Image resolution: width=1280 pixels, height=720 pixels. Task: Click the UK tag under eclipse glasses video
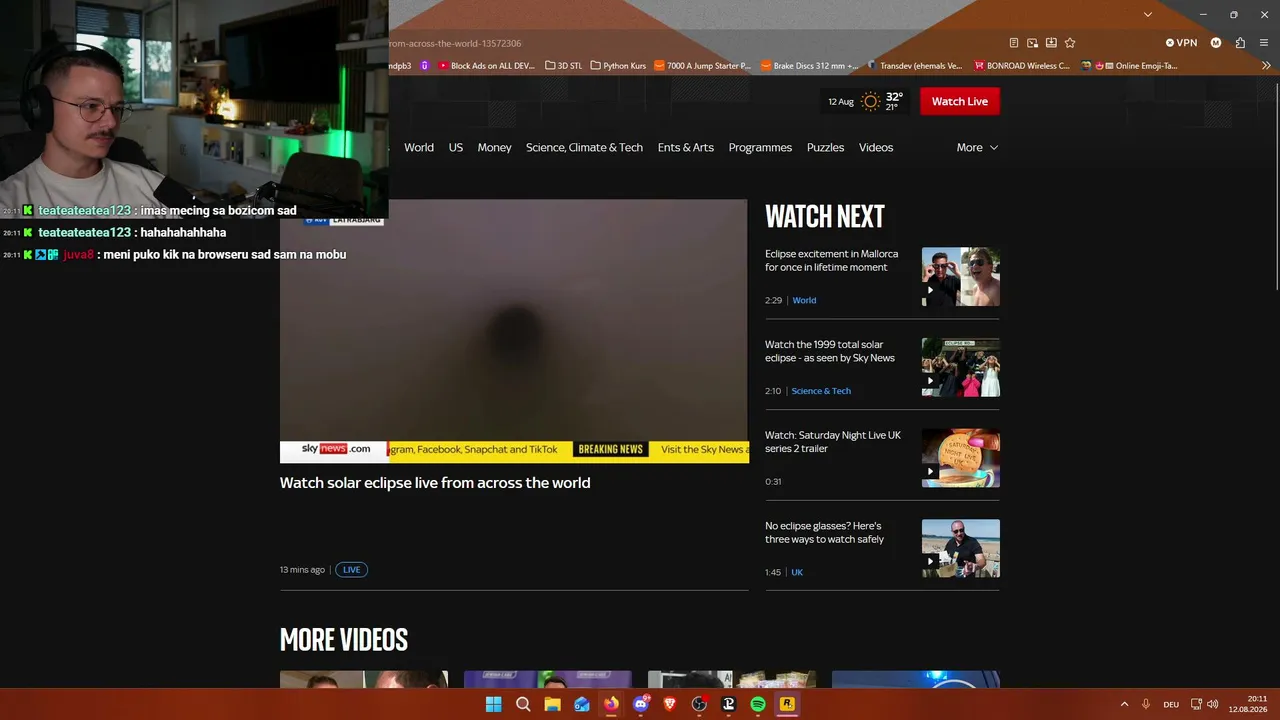[797, 572]
